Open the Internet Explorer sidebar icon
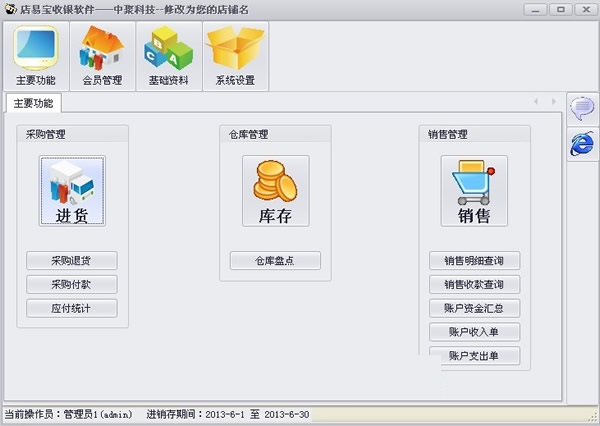Screen dimensions: 600x426 [x=582, y=144]
